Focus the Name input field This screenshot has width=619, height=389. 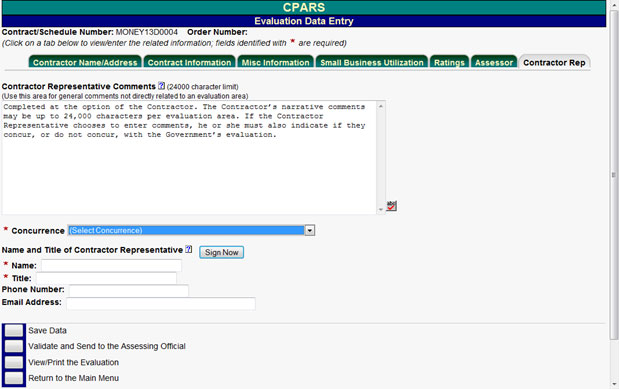coord(111,265)
